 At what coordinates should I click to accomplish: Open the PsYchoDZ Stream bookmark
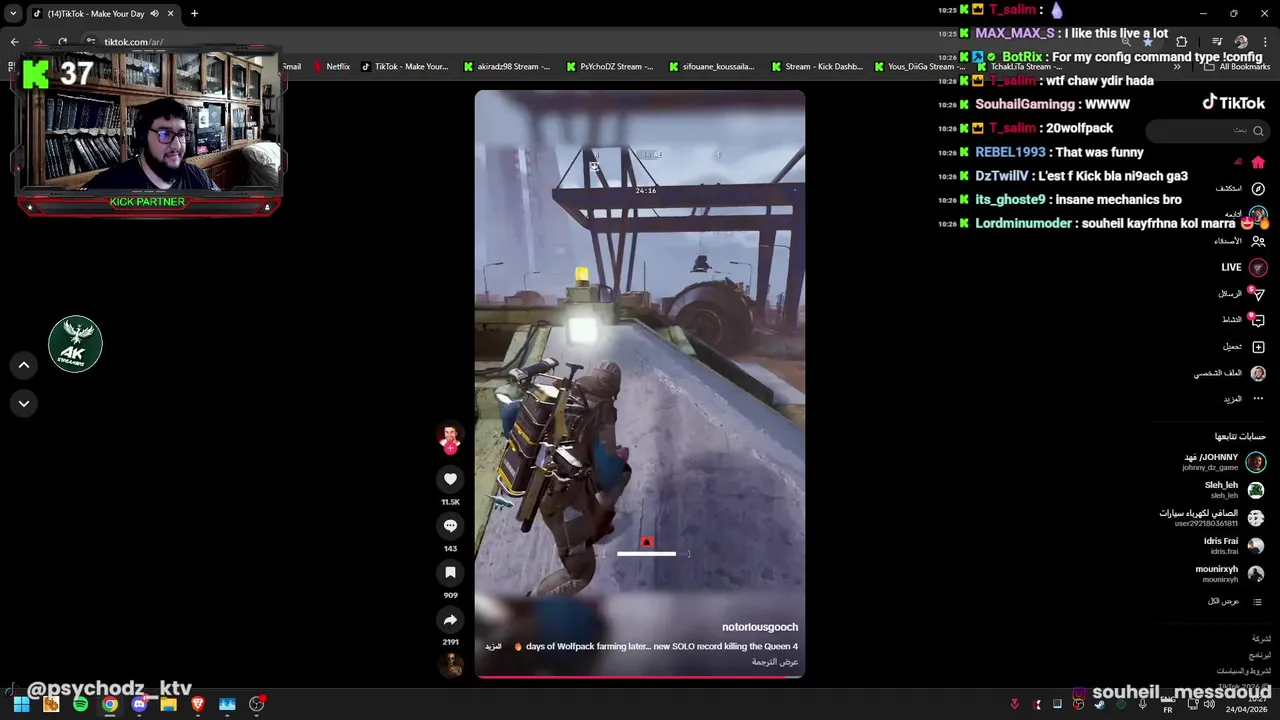[x=610, y=67]
